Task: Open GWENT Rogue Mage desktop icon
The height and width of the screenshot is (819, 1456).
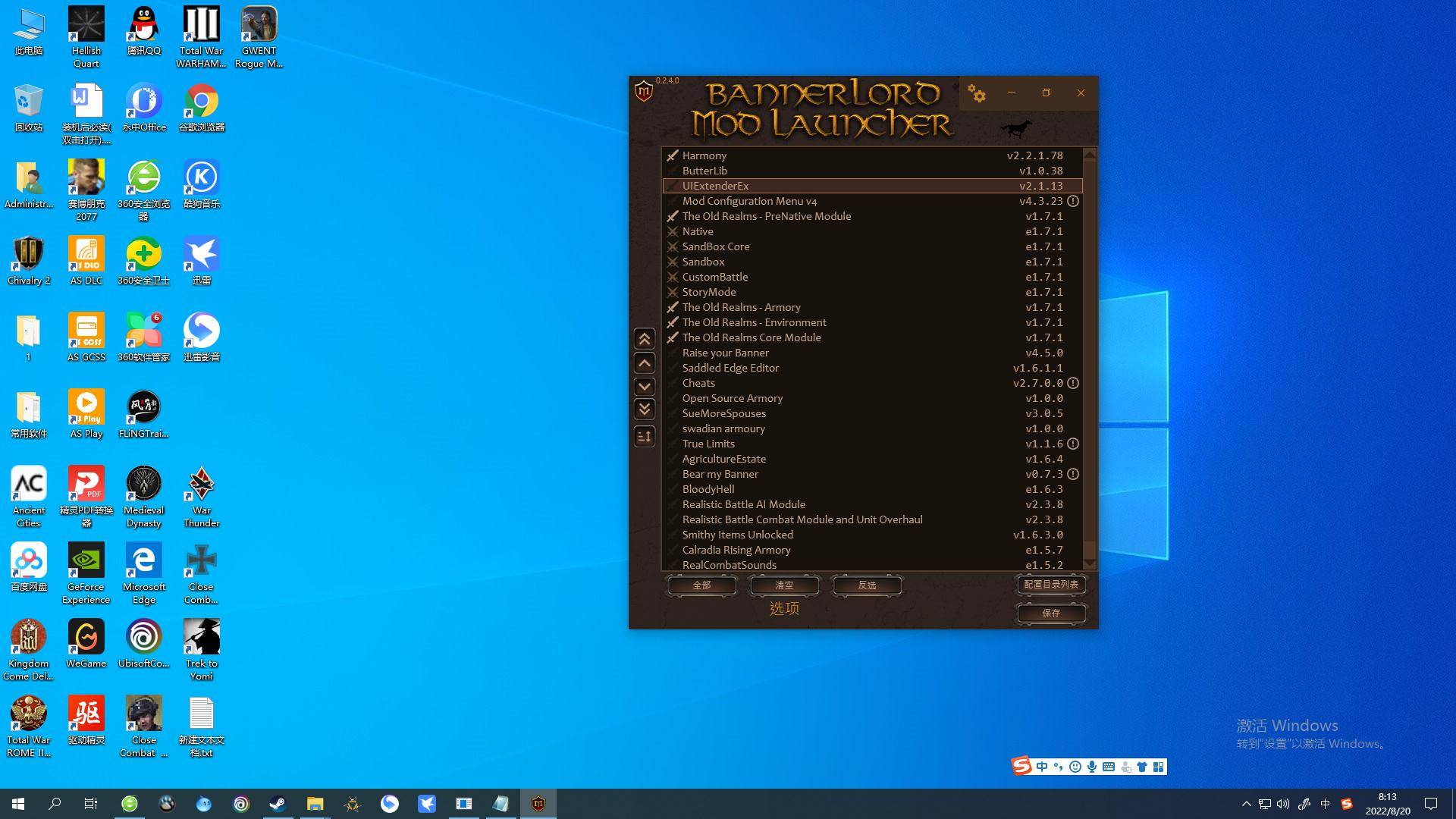Action: (259, 37)
